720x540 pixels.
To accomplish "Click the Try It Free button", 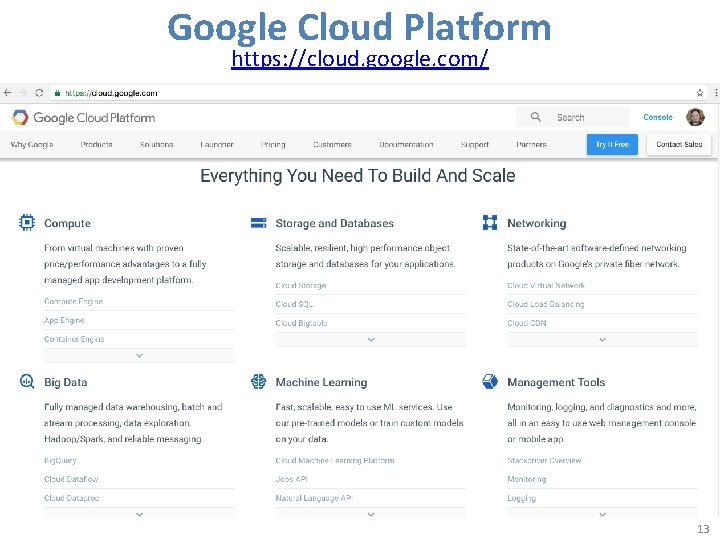I will pyautogui.click(x=612, y=144).
